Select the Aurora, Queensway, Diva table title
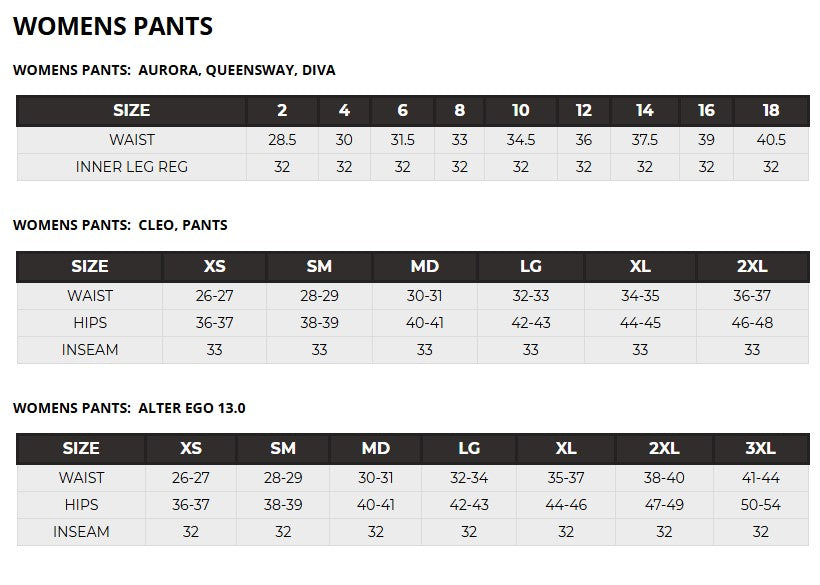The height and width of the screenshot is (585, 820). [x=174, y=71]
